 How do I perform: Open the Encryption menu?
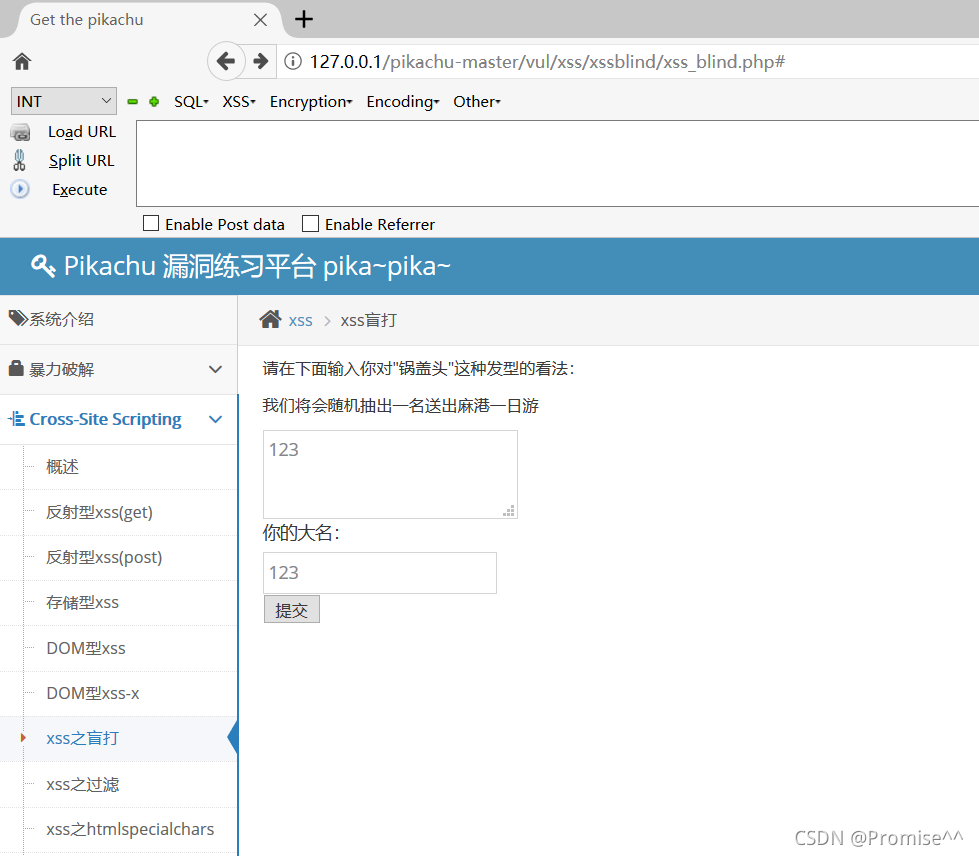pyautogui.click(x=311, y=102)
